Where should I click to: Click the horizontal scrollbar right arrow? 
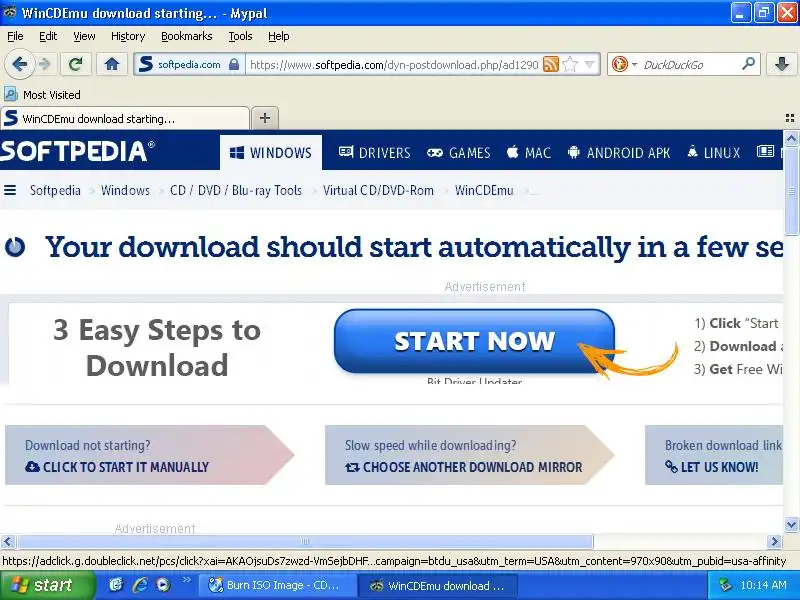click(774, 541)
